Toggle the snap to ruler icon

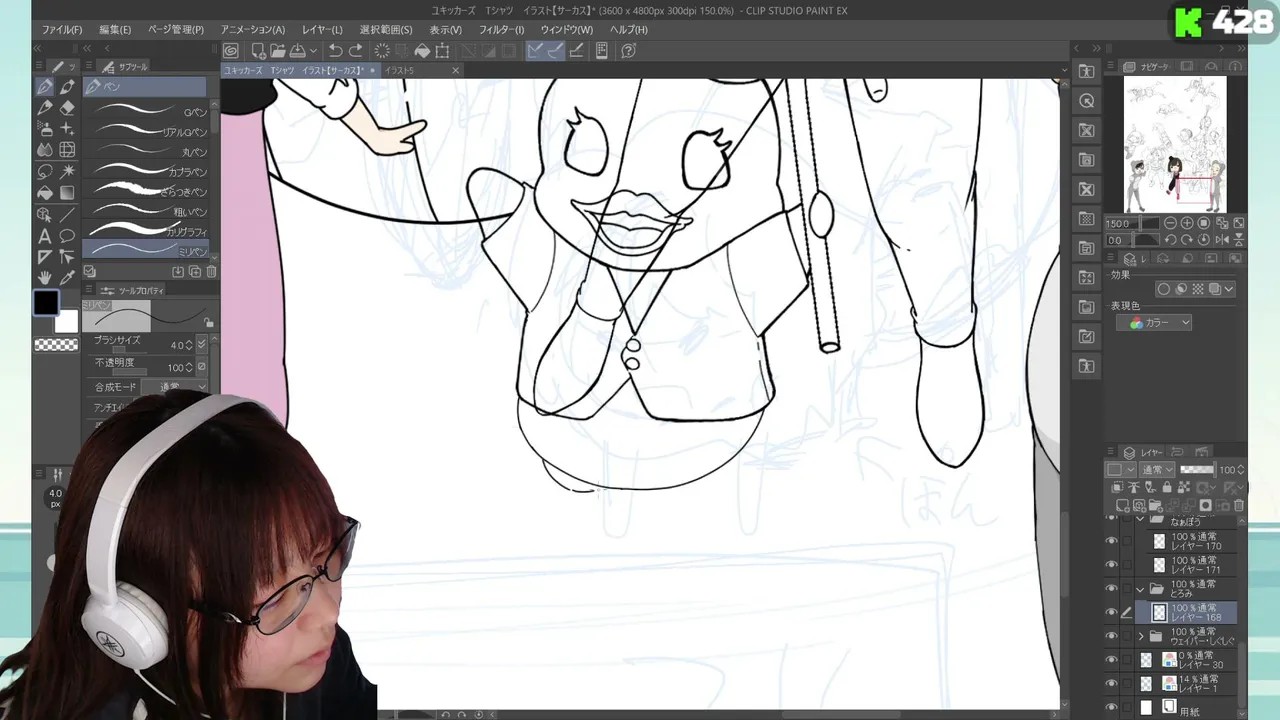click(535, 51)
